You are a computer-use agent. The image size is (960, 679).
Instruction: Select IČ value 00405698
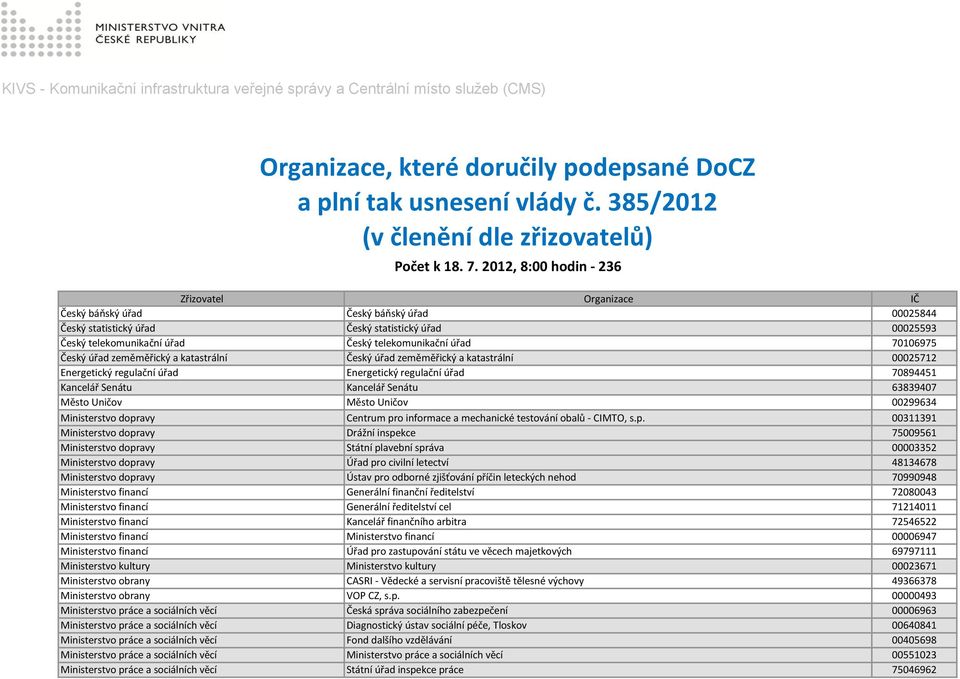coord(914,640)
